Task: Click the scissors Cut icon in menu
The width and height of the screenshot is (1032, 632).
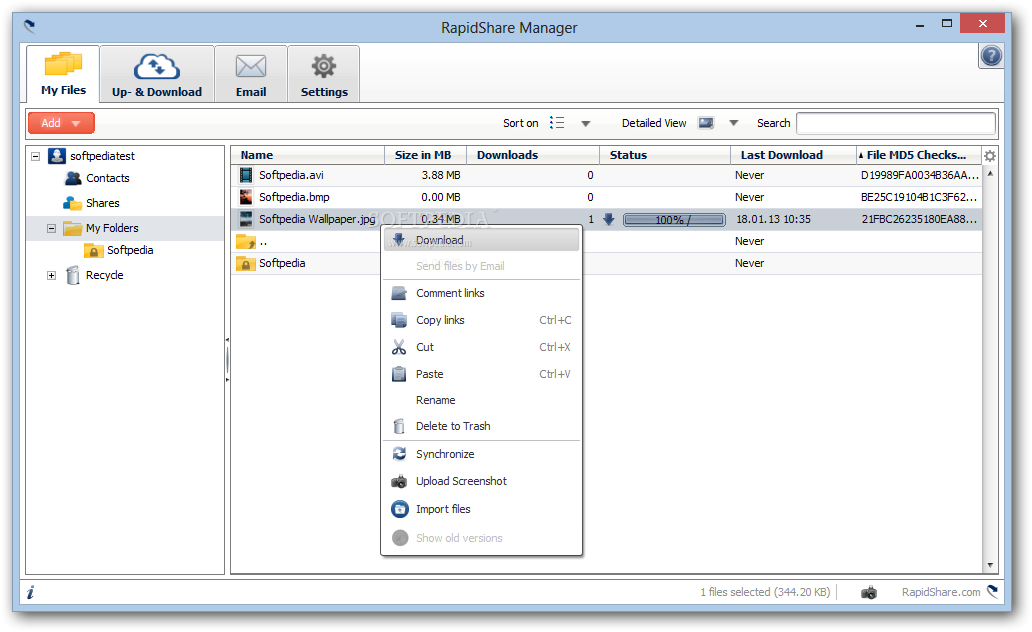Action: [399, 347]
